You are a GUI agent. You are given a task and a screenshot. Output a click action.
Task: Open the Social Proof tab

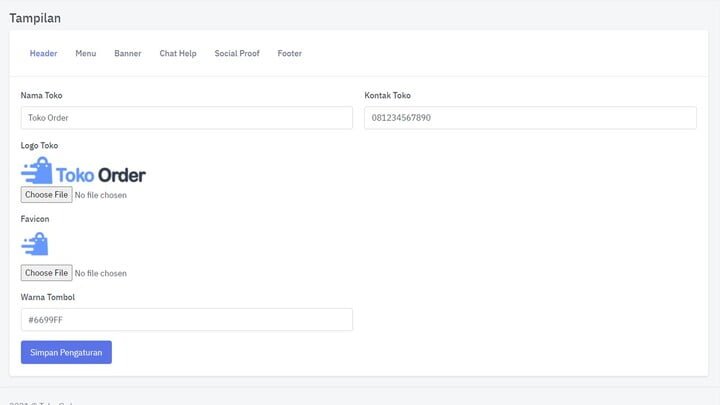(x=237, y=53)
